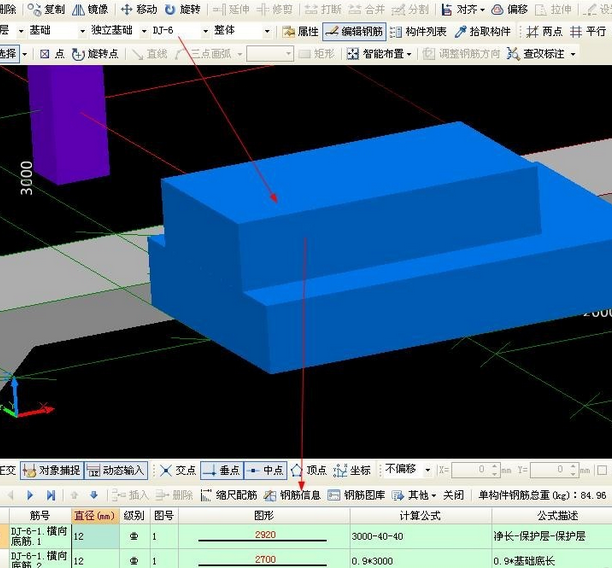
Task: Expand the 独立基础 type dropdown
Action: click(x=144, y=31)
